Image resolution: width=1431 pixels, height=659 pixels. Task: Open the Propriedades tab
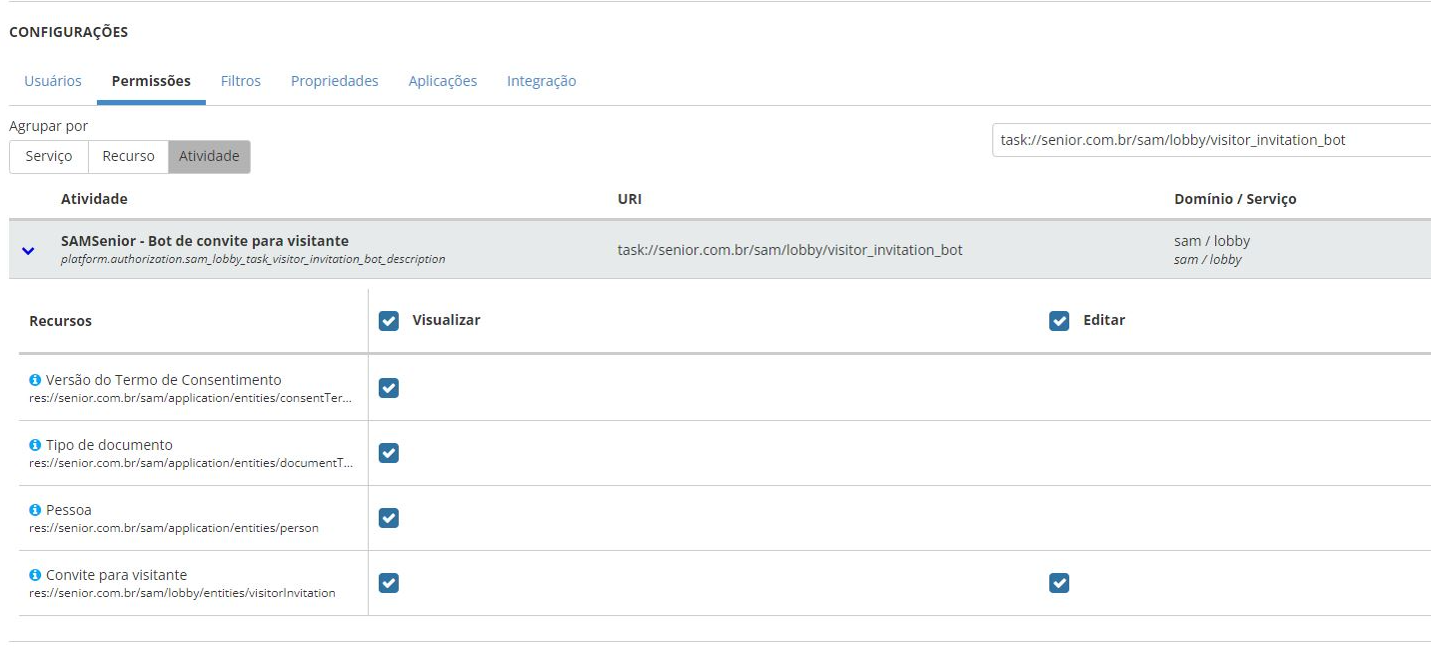(334, 81)
